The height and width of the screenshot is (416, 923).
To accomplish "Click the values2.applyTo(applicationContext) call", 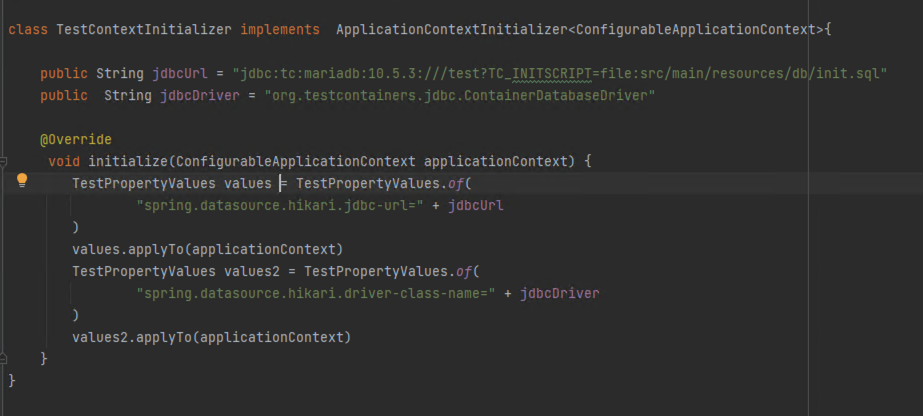I will pyautogui.click(x=211, y=337).
